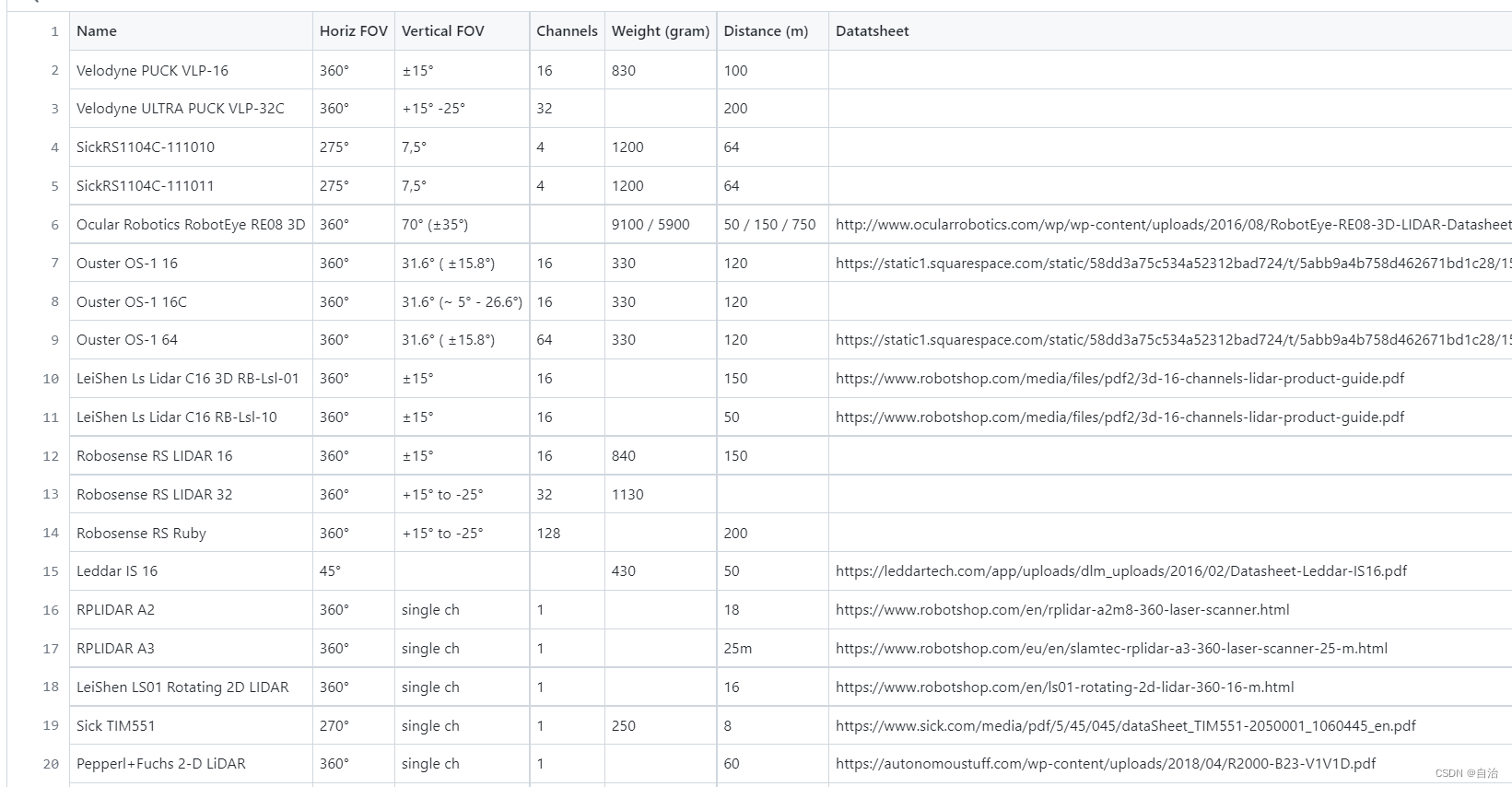The height and width of the screenshot is (787, 1512).
Task: Click the Datatsheet column header
Action: click(872, 31)
